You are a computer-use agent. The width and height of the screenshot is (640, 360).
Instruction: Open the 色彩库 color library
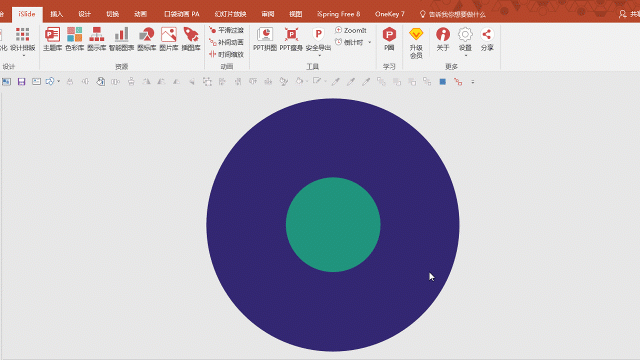(75, 39)
